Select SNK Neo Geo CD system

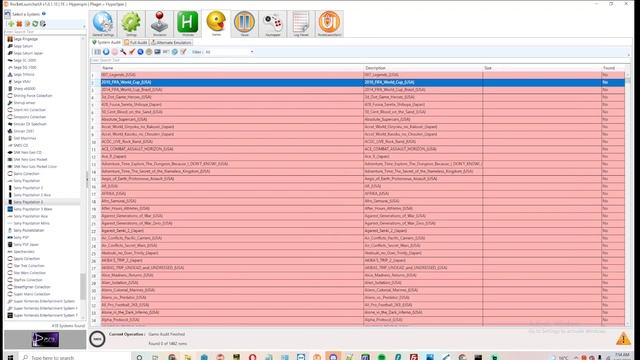click(x=27, y=152)
